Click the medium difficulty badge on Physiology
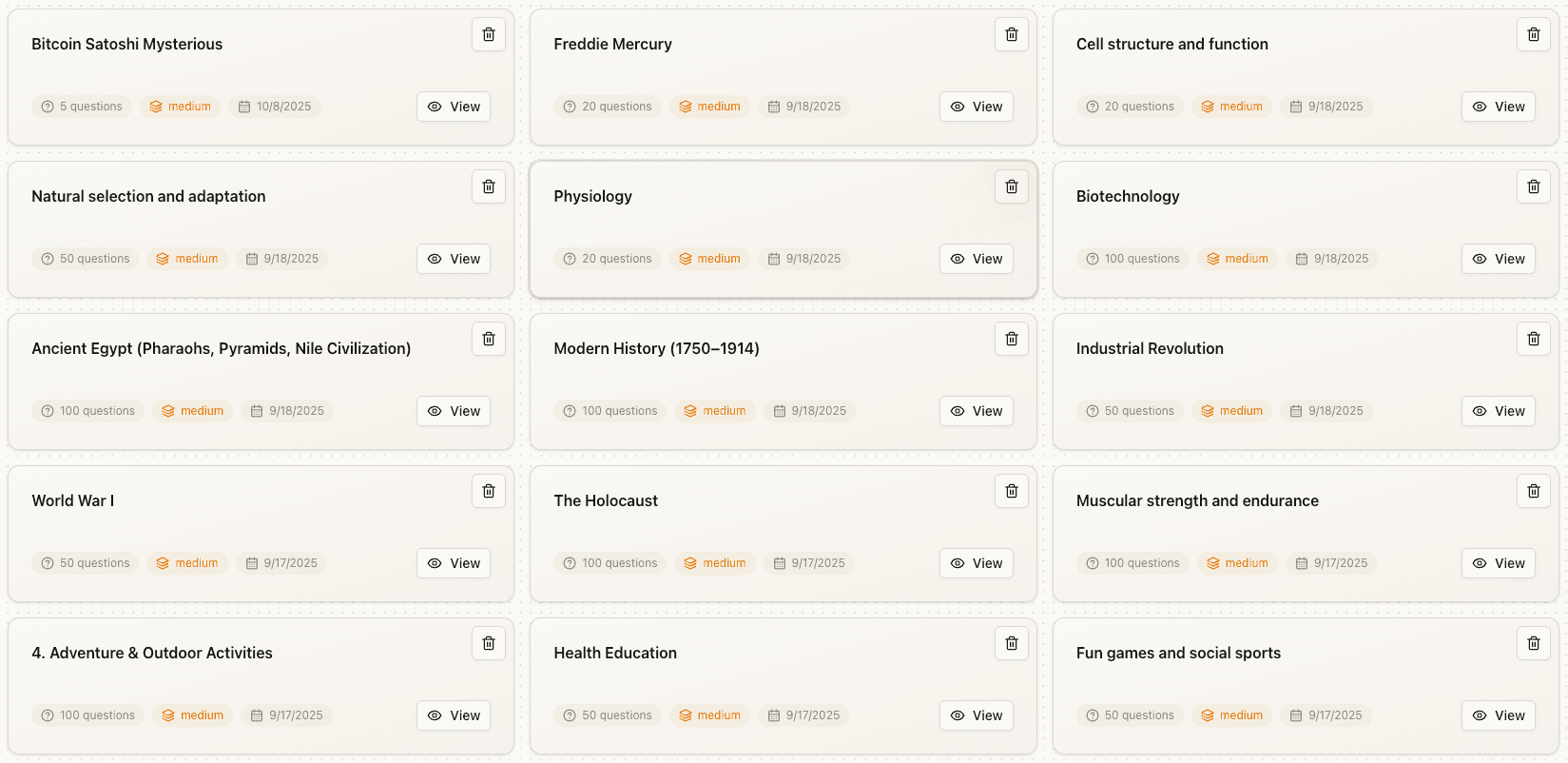1568x763 pixels. coord(709,259)
